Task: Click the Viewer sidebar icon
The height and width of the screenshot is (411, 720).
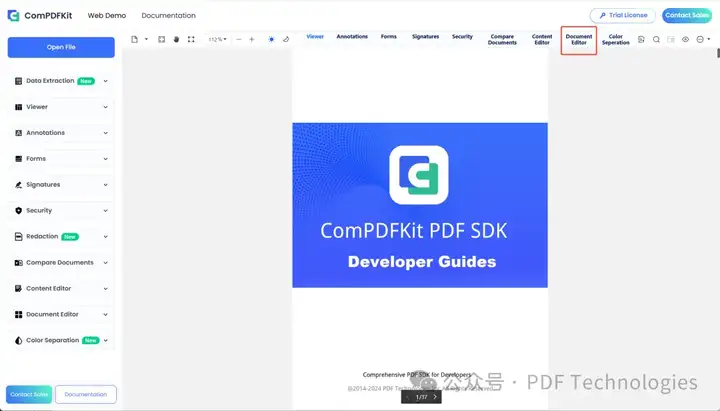Action: click(x=18, y=107)
